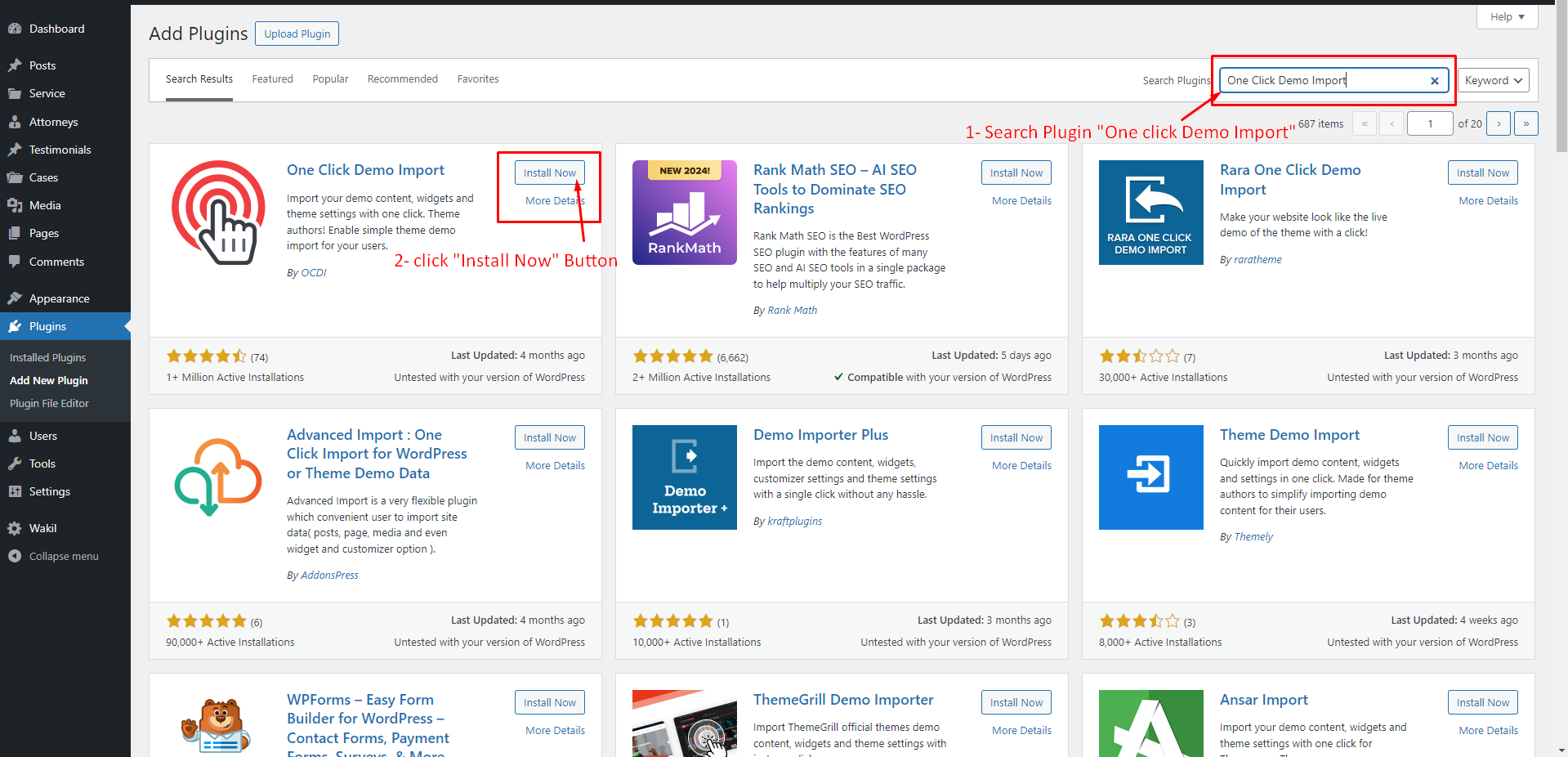Click the Comments speech bubble icon
Screen dimensions: 1568x757
pos(15,262)
